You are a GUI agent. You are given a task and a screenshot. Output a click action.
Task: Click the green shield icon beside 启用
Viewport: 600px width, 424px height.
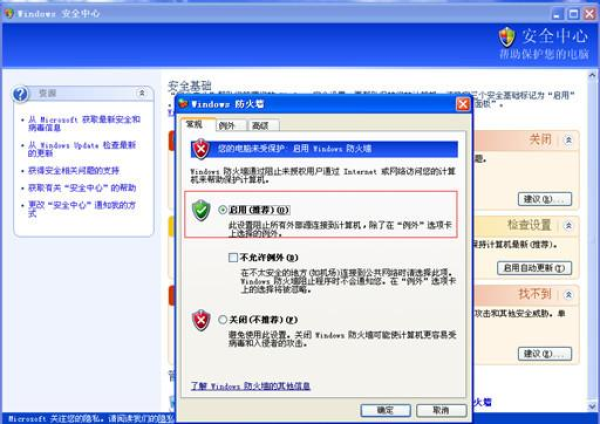(201, 210)
